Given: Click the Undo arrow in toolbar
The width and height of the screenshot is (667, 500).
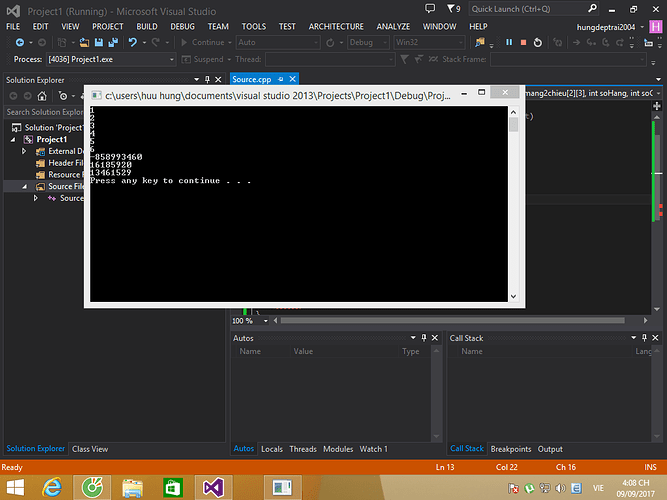Looking at the screenshot, I should (x=135, y=43).
